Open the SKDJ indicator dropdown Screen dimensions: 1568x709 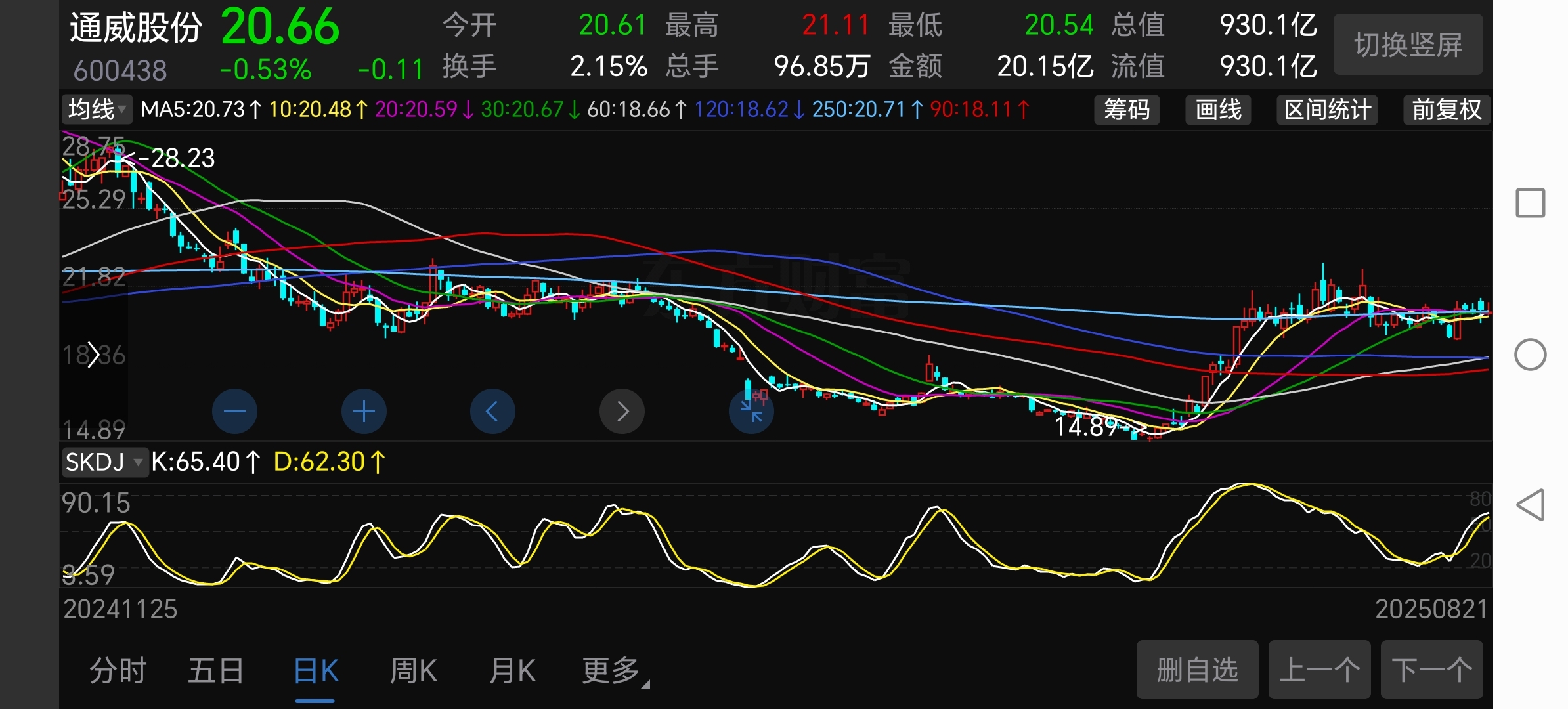pyautogui.click(x=104, y=462)
